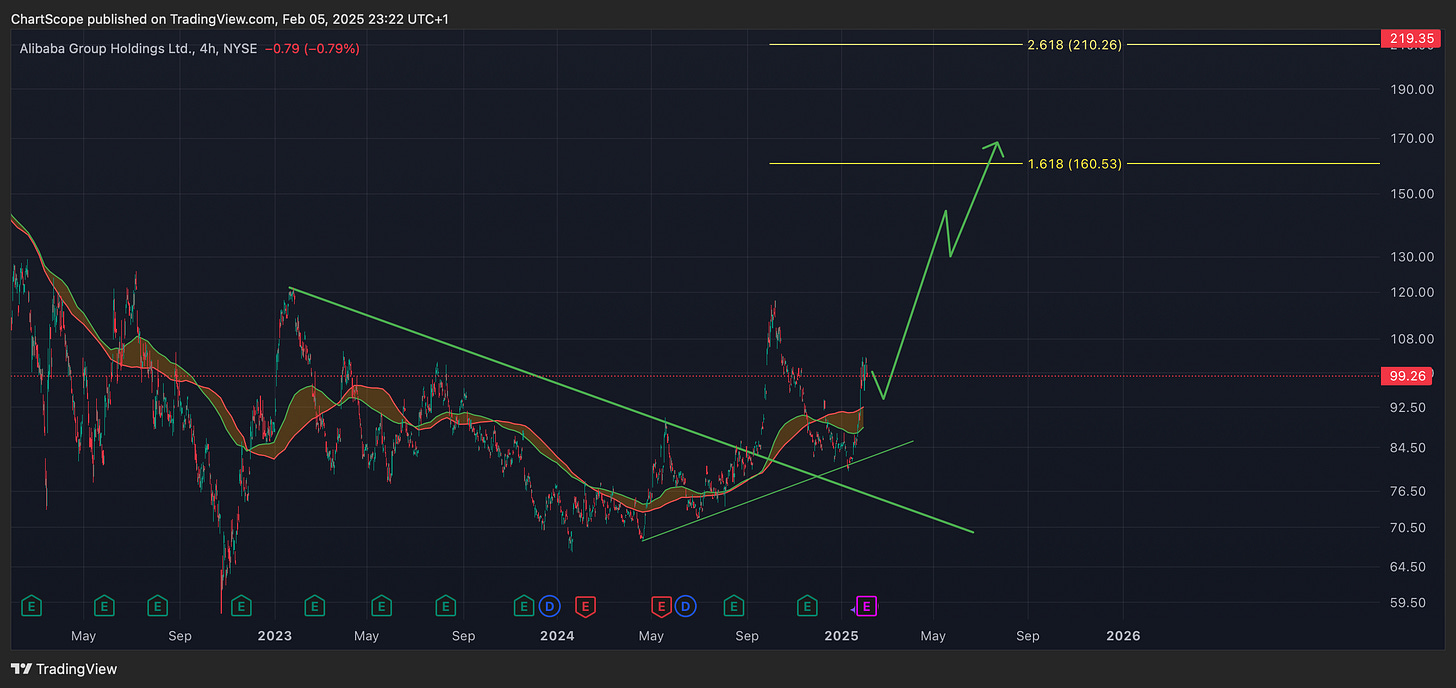Click the TradingView logo at bottom left
The image size is (1456, 688).
pyautogui.click(x=64, y=669)
